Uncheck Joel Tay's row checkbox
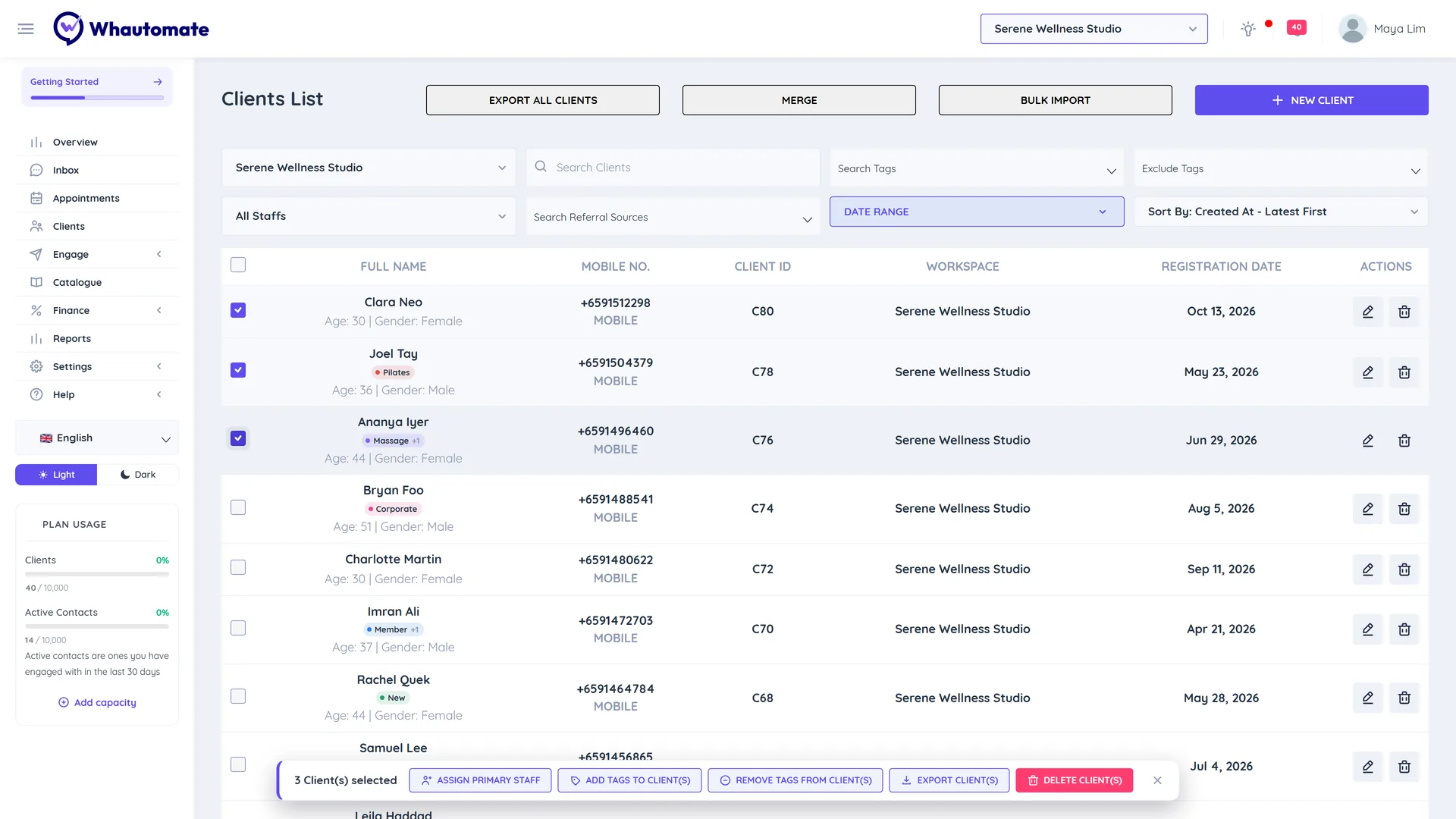The width and height of the screenshot is (1456, 819). click(x=238, y=370)
